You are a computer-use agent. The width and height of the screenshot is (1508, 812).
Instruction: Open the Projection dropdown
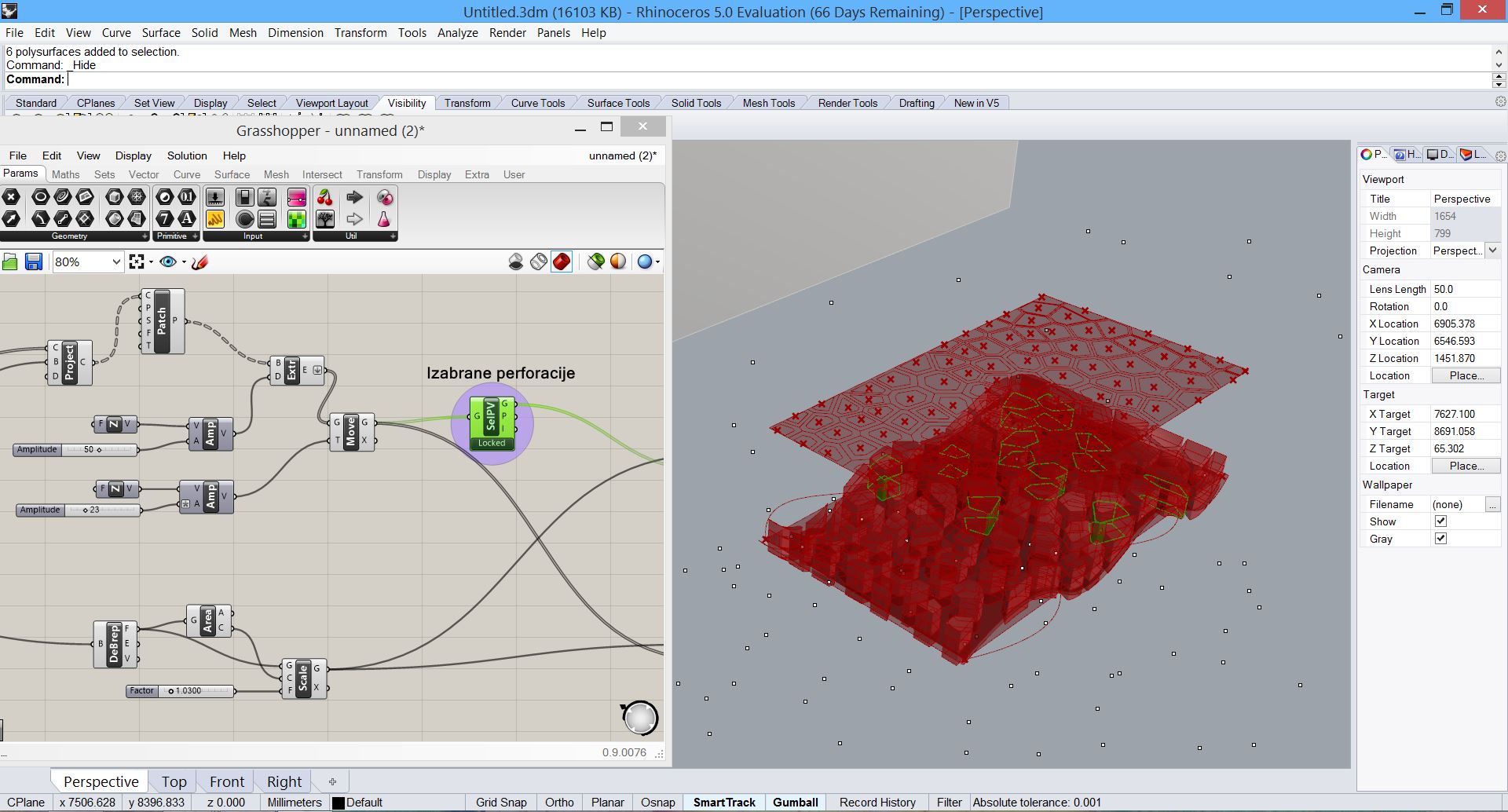tap(1492, 251)
